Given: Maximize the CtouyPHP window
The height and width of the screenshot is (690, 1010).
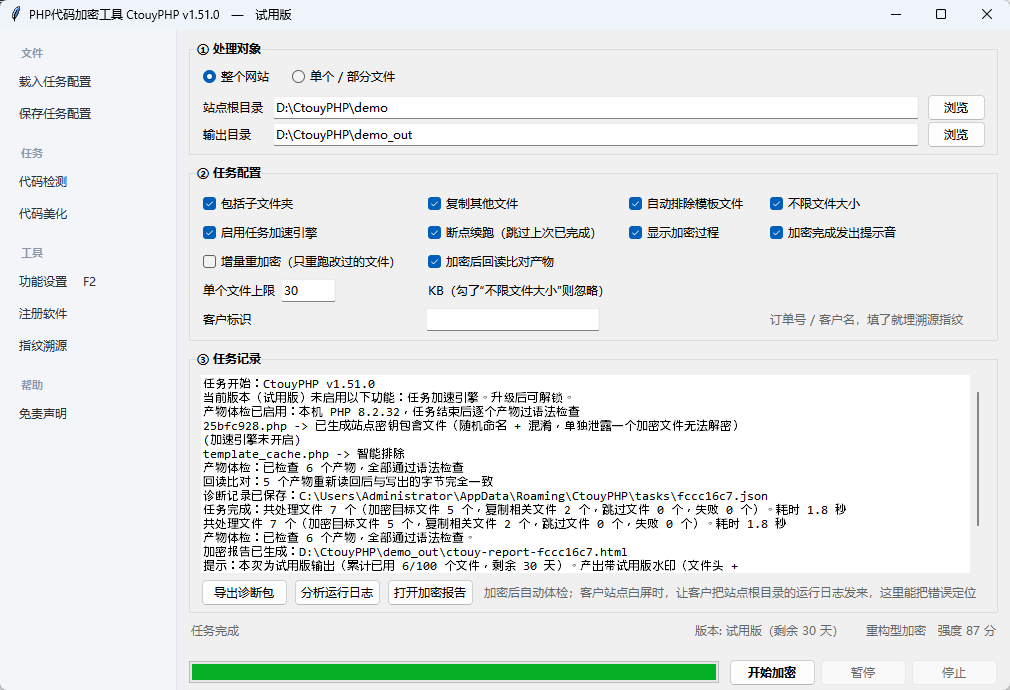Looking at the screenshot, I should point(941,14).
